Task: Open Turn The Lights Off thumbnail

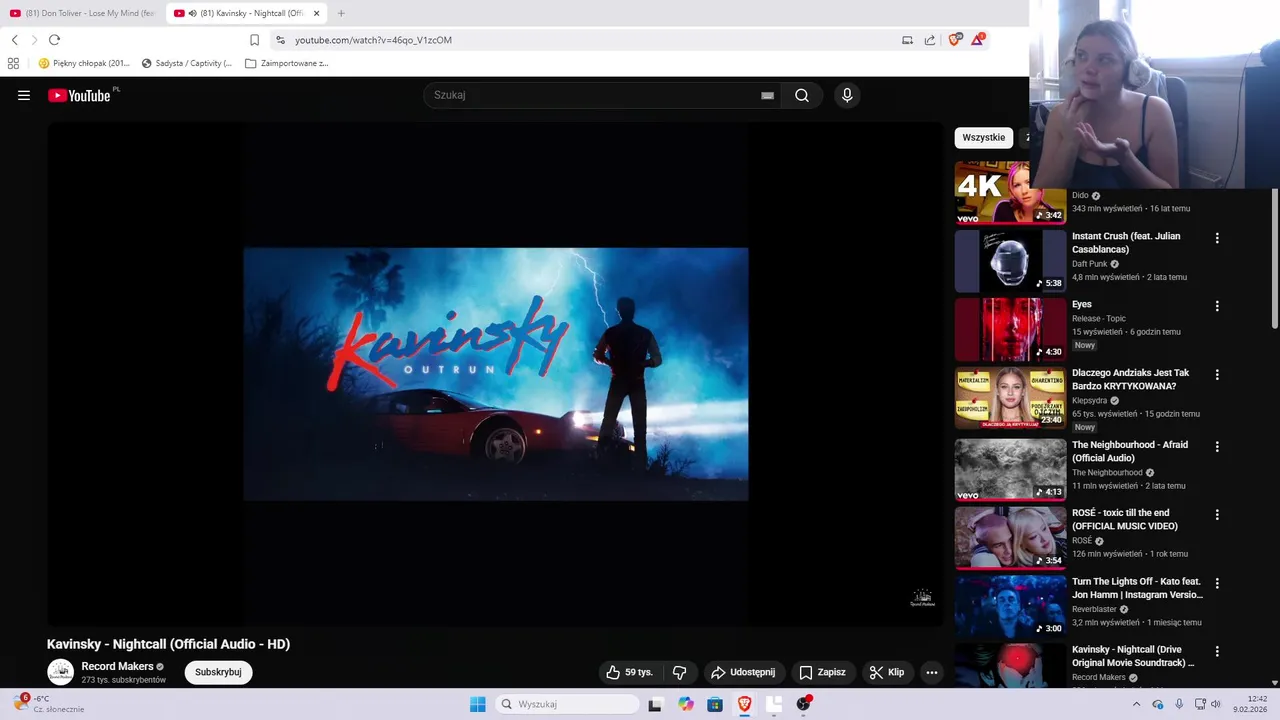Action: coord(1010,606)
